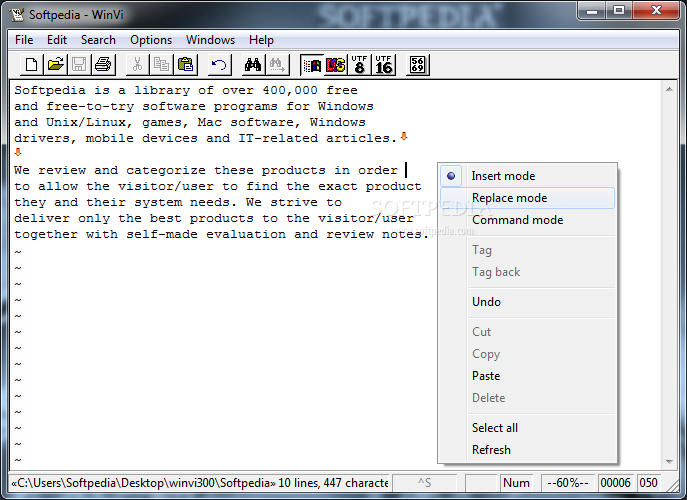
Task: Click the scrollbar down arrow
Action: (x=669, y=461)
